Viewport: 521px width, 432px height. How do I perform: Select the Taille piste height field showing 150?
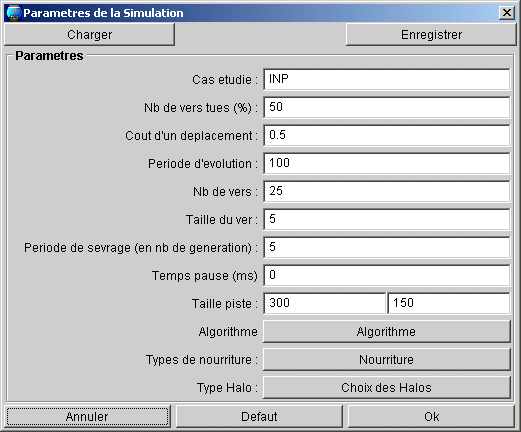(x=449, y=303)
